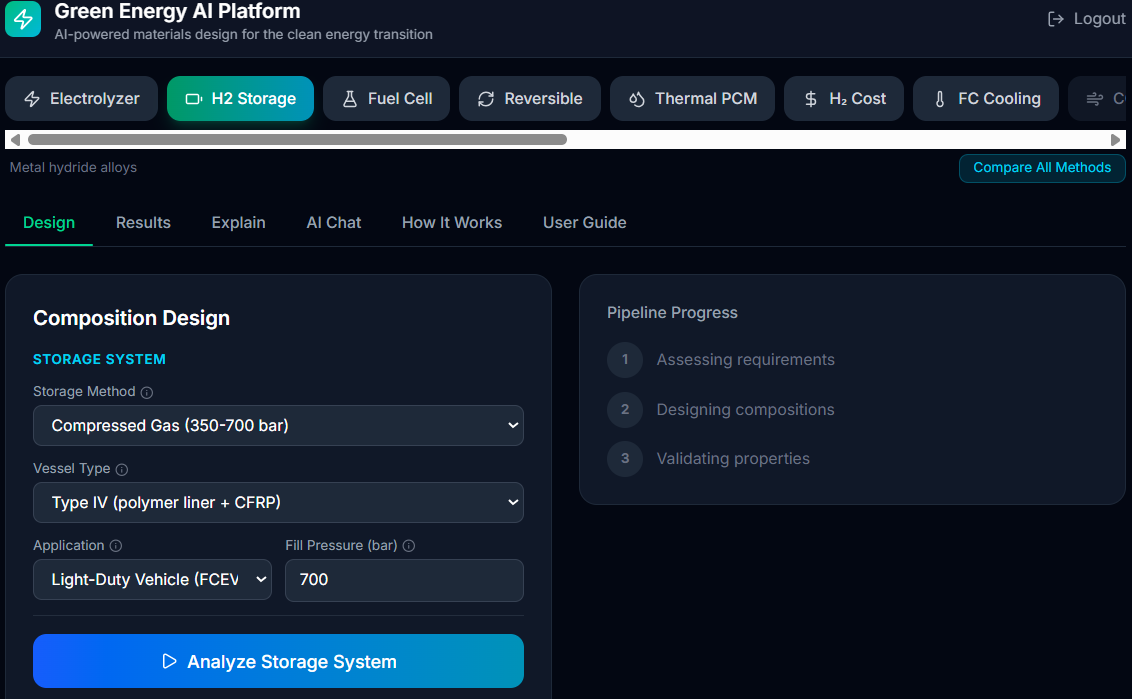Click the 'Metal hydride alloys' subtitle
Screen dimensions: 1132x699
(73, 168)
